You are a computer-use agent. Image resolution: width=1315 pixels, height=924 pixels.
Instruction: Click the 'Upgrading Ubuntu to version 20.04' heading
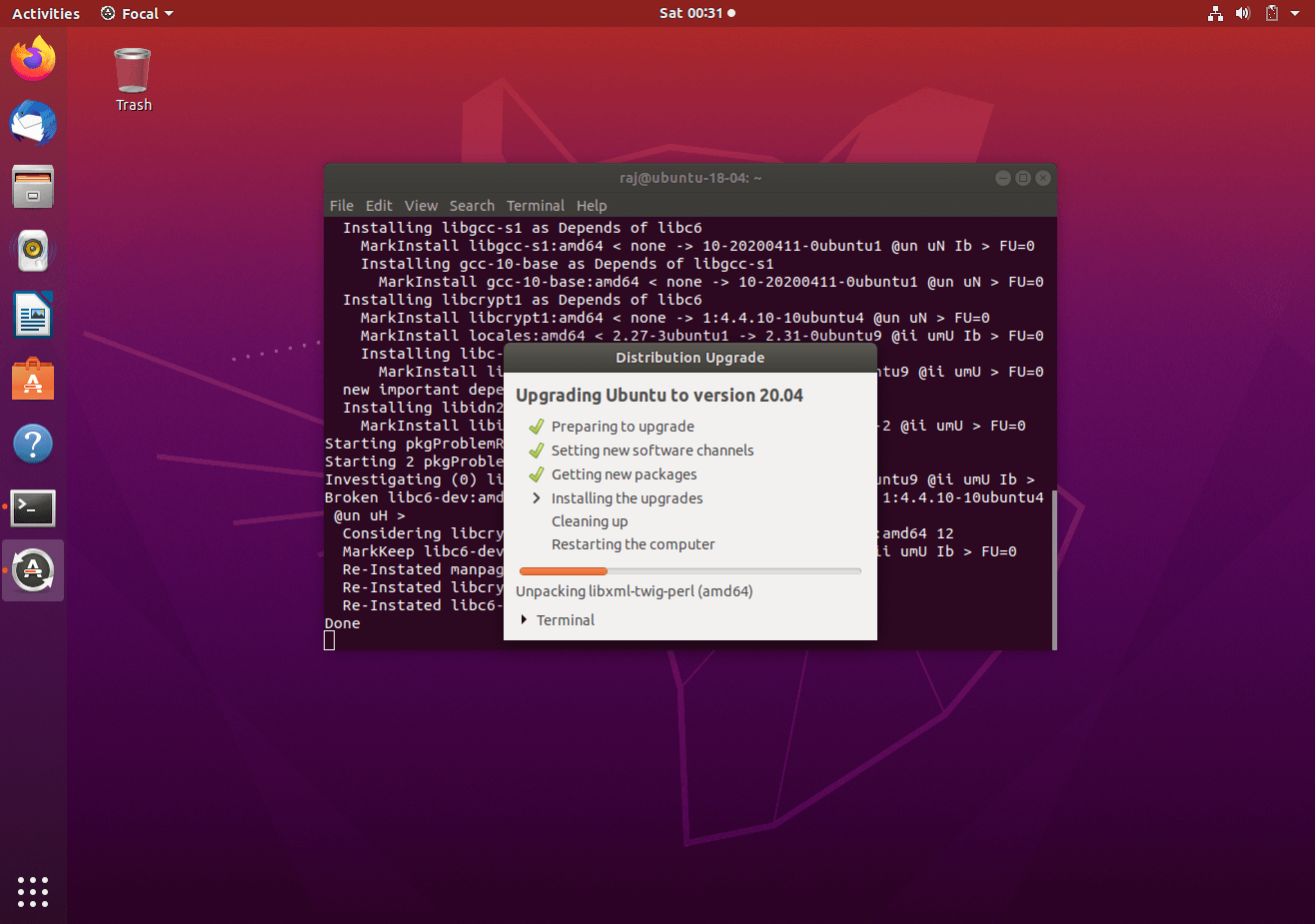tap(659, 396)
